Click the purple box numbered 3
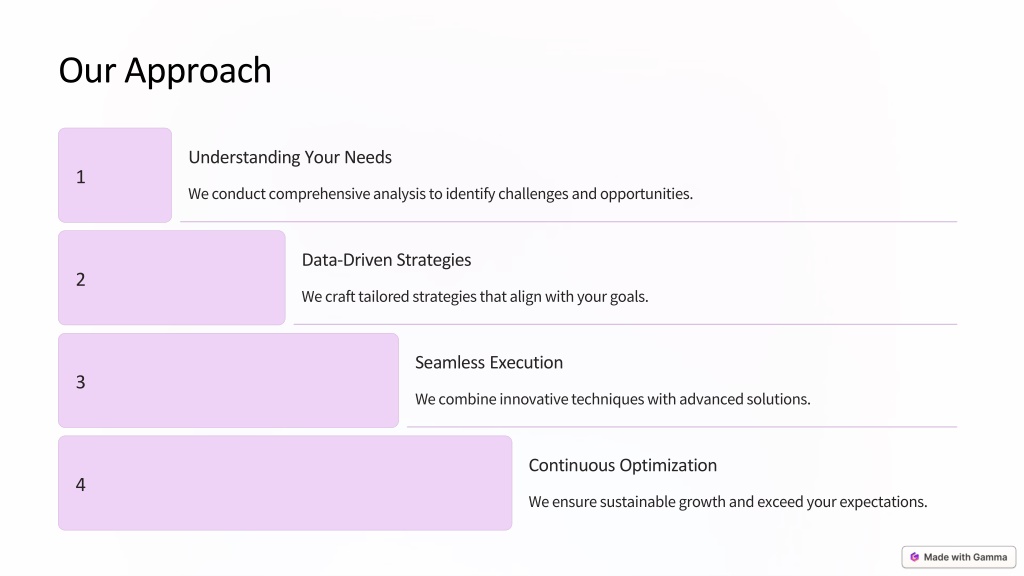This screenshot has width=1024, height=576. click(229, 380)
